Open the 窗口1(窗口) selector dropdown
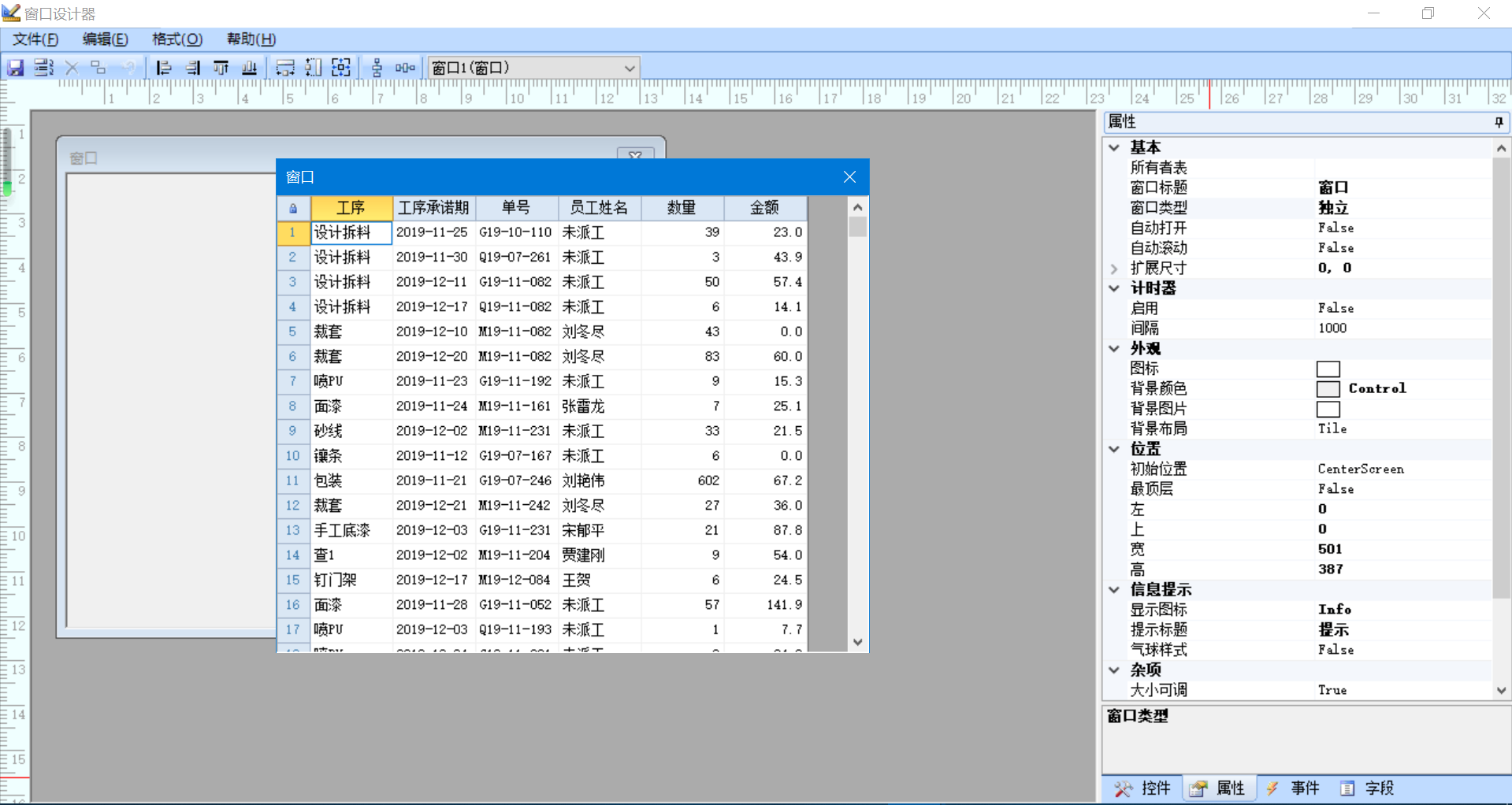1512x805 pixels. point(629,68)
